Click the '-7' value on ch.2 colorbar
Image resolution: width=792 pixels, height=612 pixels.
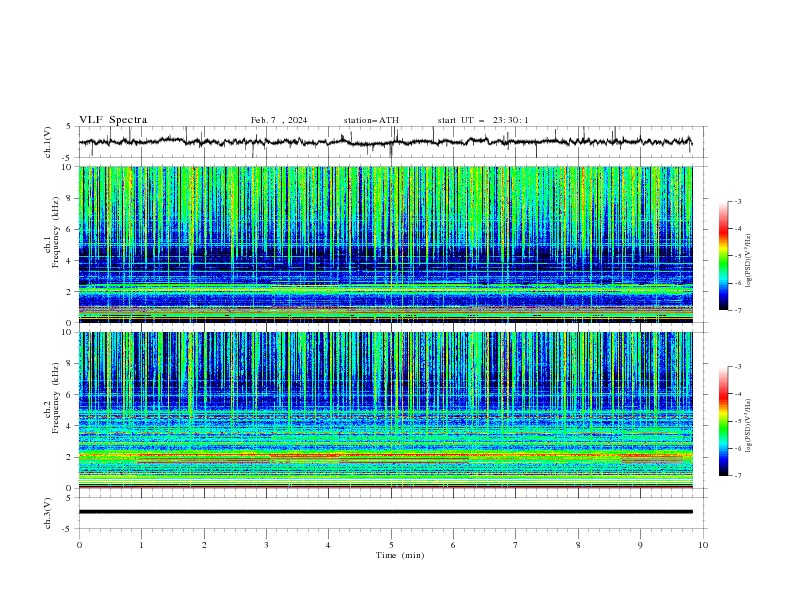tap(737, 475)
